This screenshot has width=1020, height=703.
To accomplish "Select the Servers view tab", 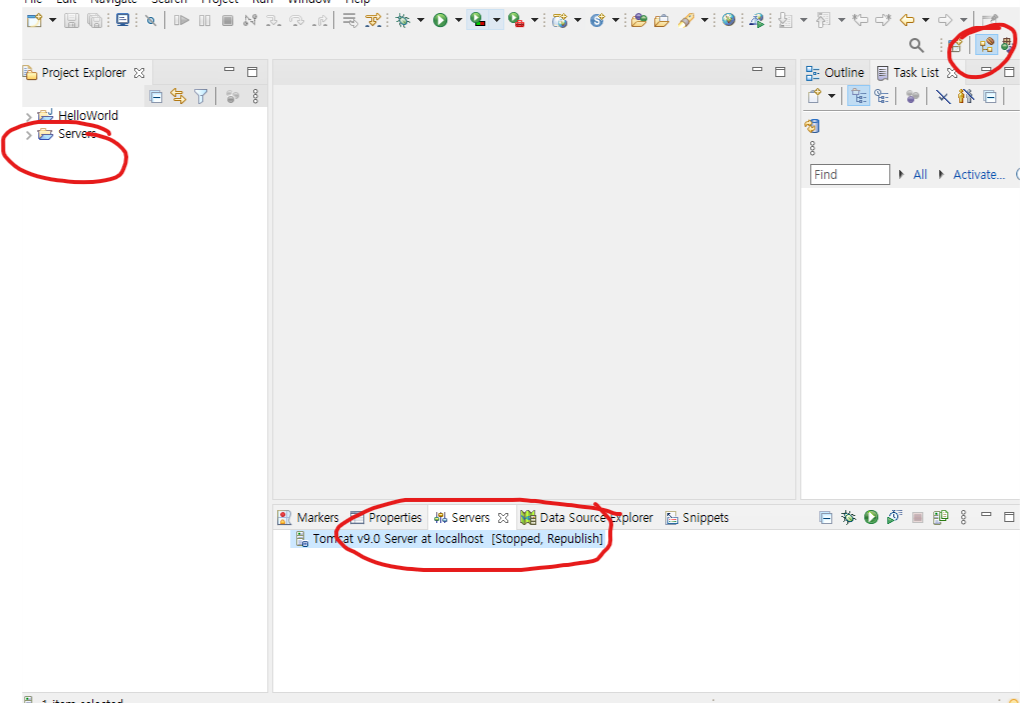I will click(472, 518).
